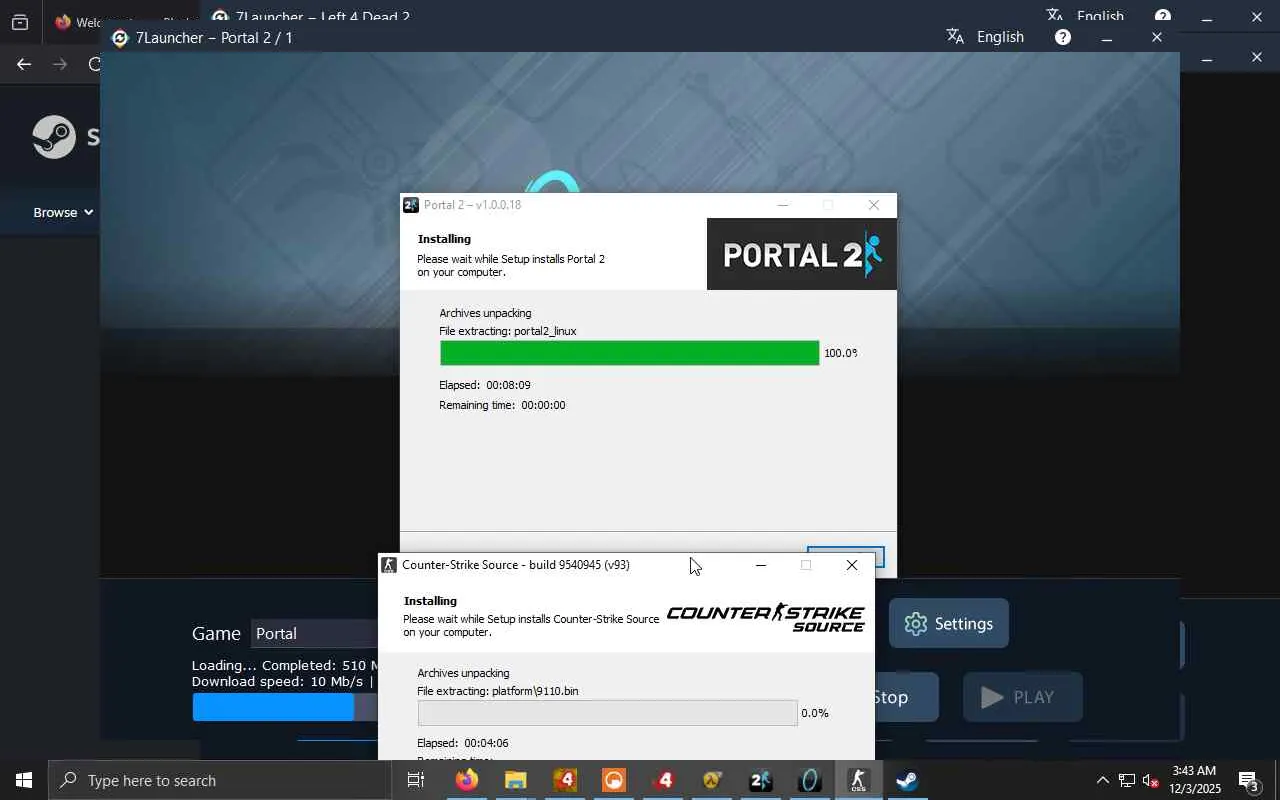This screenshot has width=1280, height=800.
Task: Open the Browse menu in Steam page
Action: (x=63, y=212)
